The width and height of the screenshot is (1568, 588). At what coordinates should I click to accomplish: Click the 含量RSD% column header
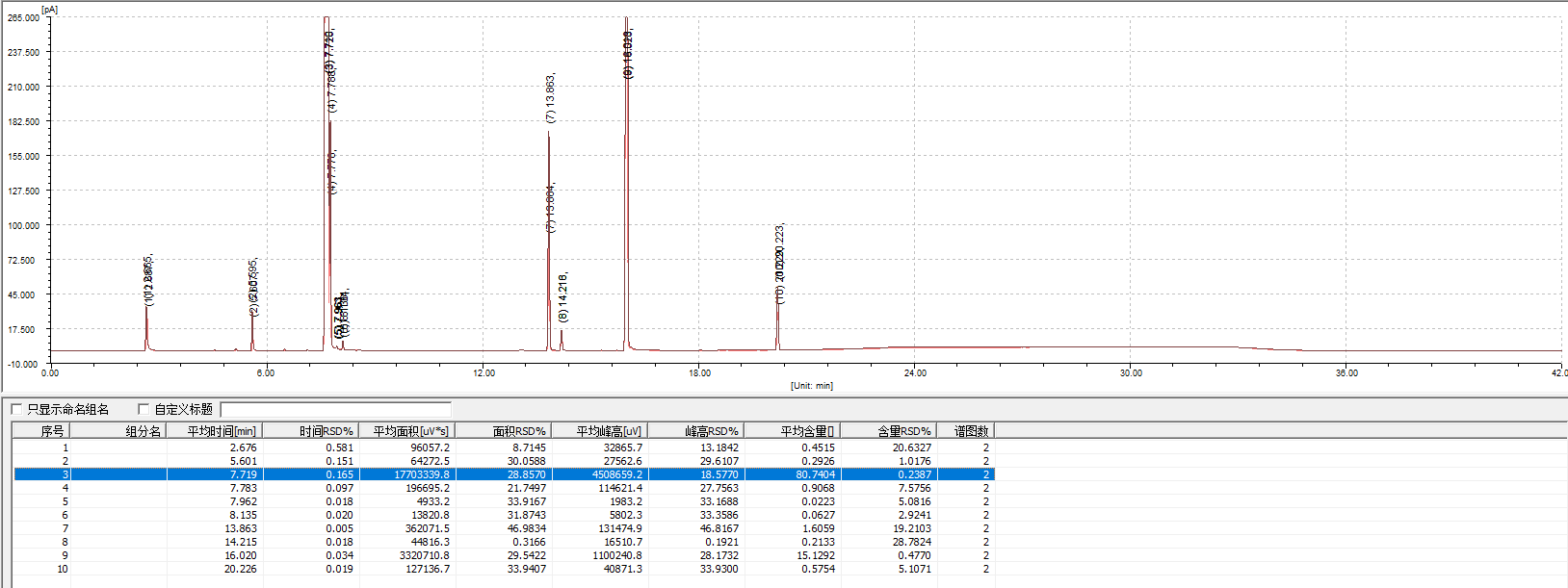tap(888, 431)
